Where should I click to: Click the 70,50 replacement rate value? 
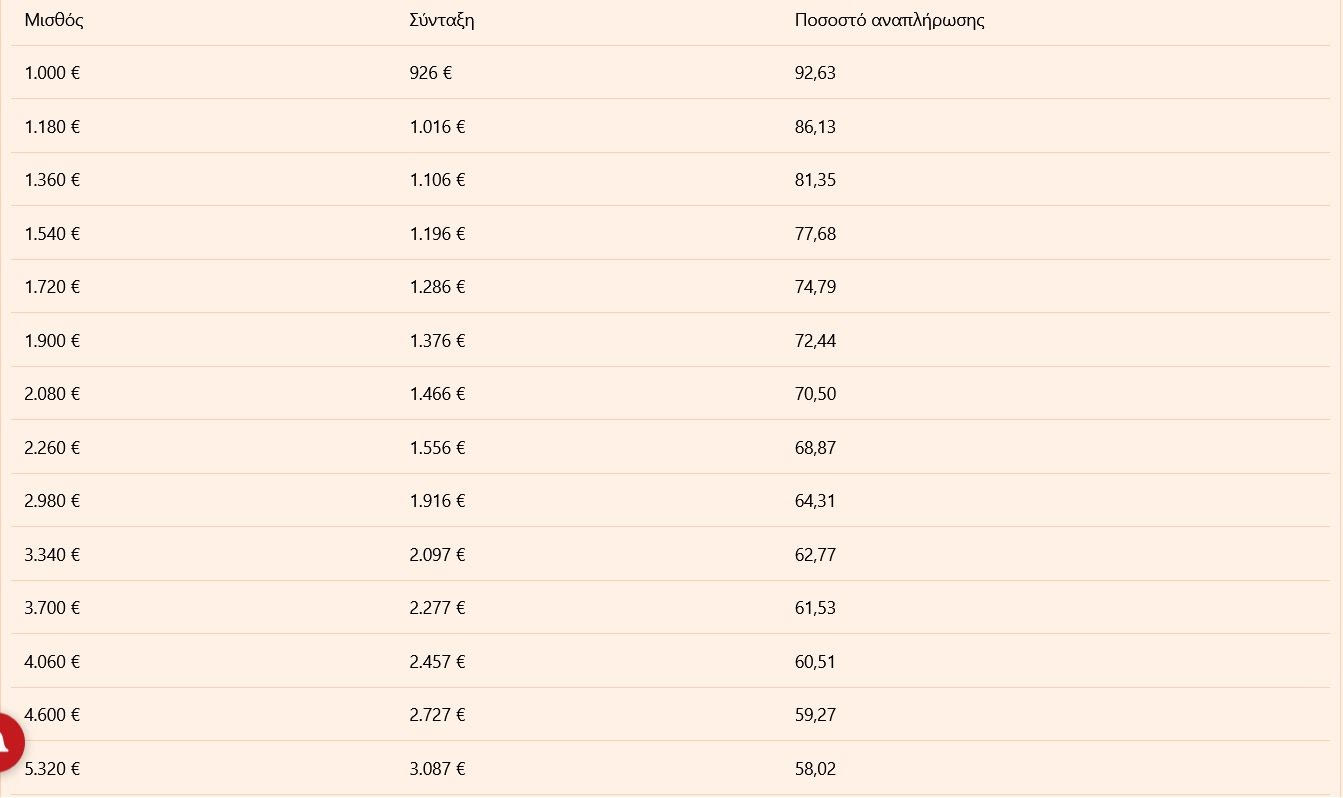[815, 394]
